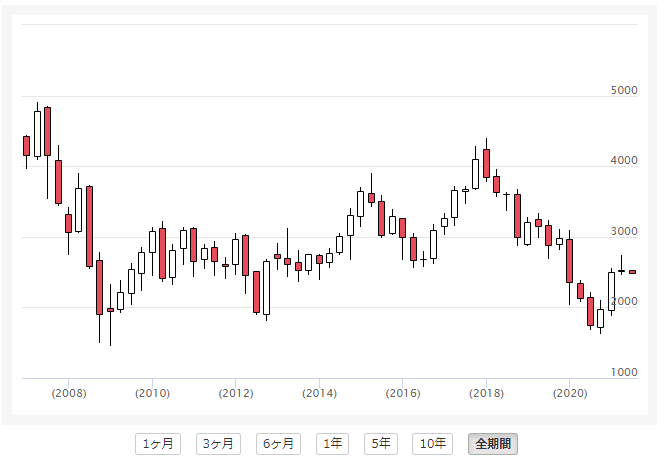Click the last small red candle at far right

[x=632, y=271]
